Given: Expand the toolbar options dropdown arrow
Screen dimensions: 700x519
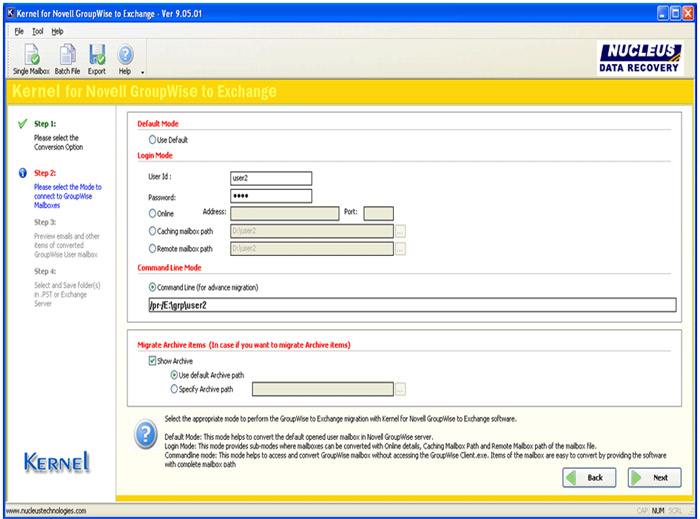Looking at the screenshot, I should click(143, 72).
